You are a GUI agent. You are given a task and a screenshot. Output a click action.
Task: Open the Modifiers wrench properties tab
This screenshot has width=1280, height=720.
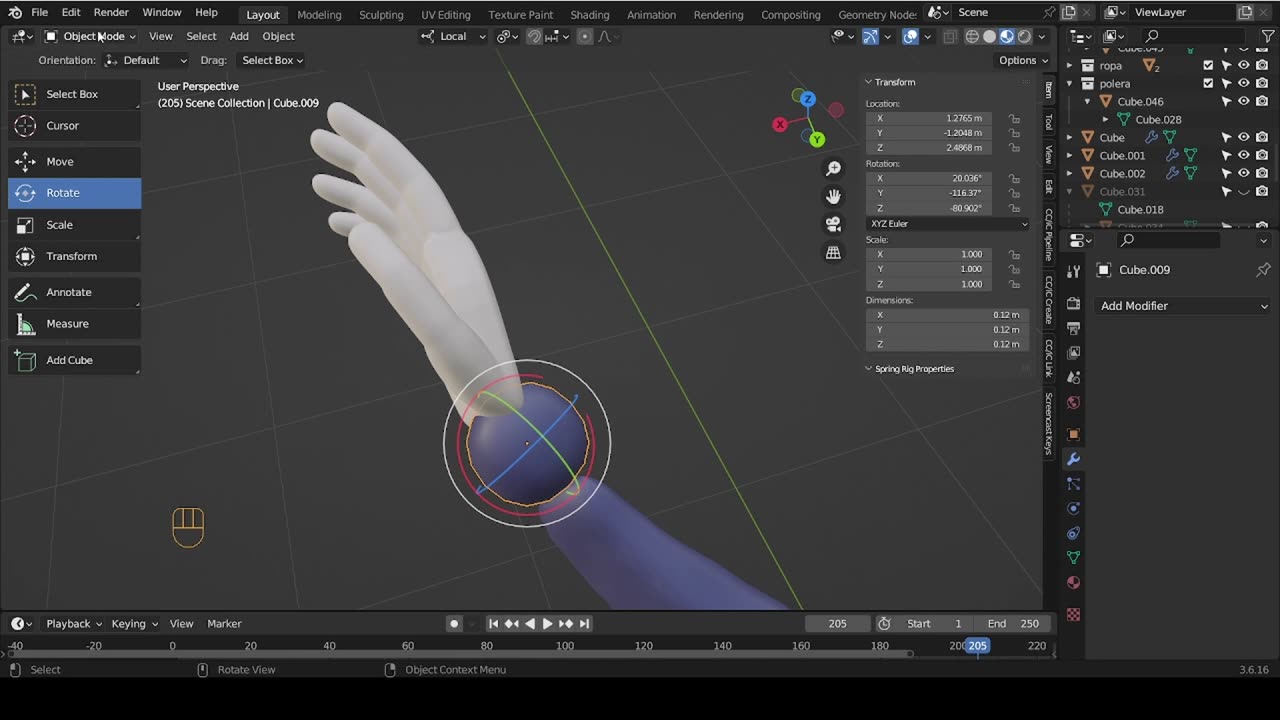[x=1073, y=459]
